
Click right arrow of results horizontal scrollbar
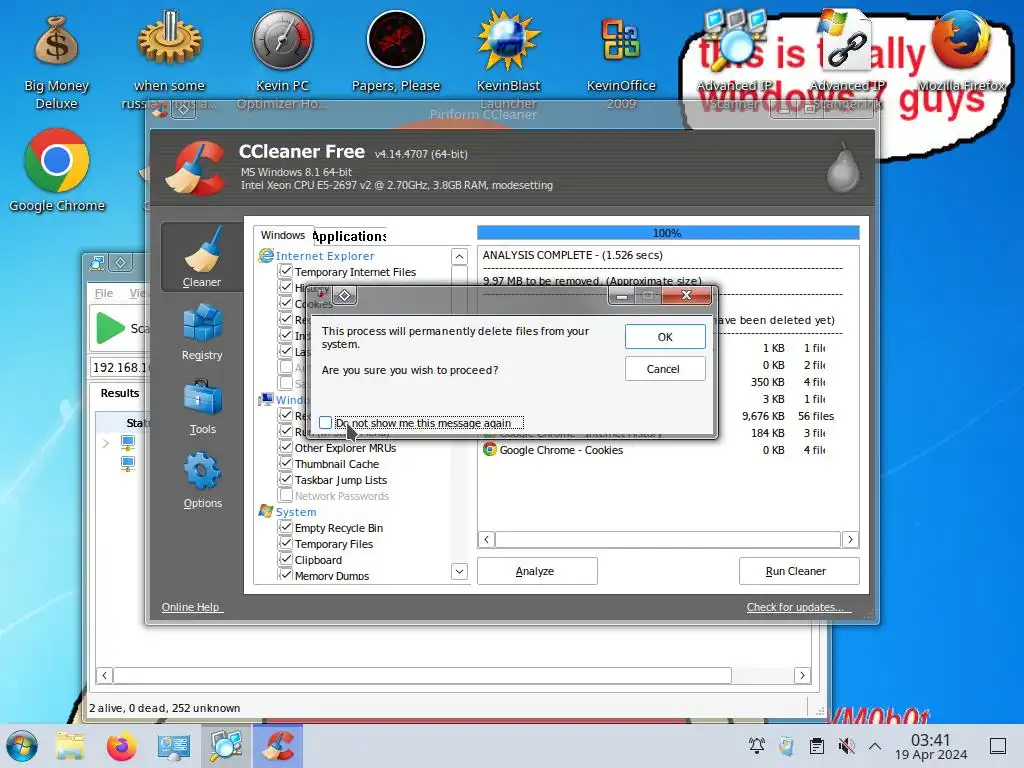point(850,539)
